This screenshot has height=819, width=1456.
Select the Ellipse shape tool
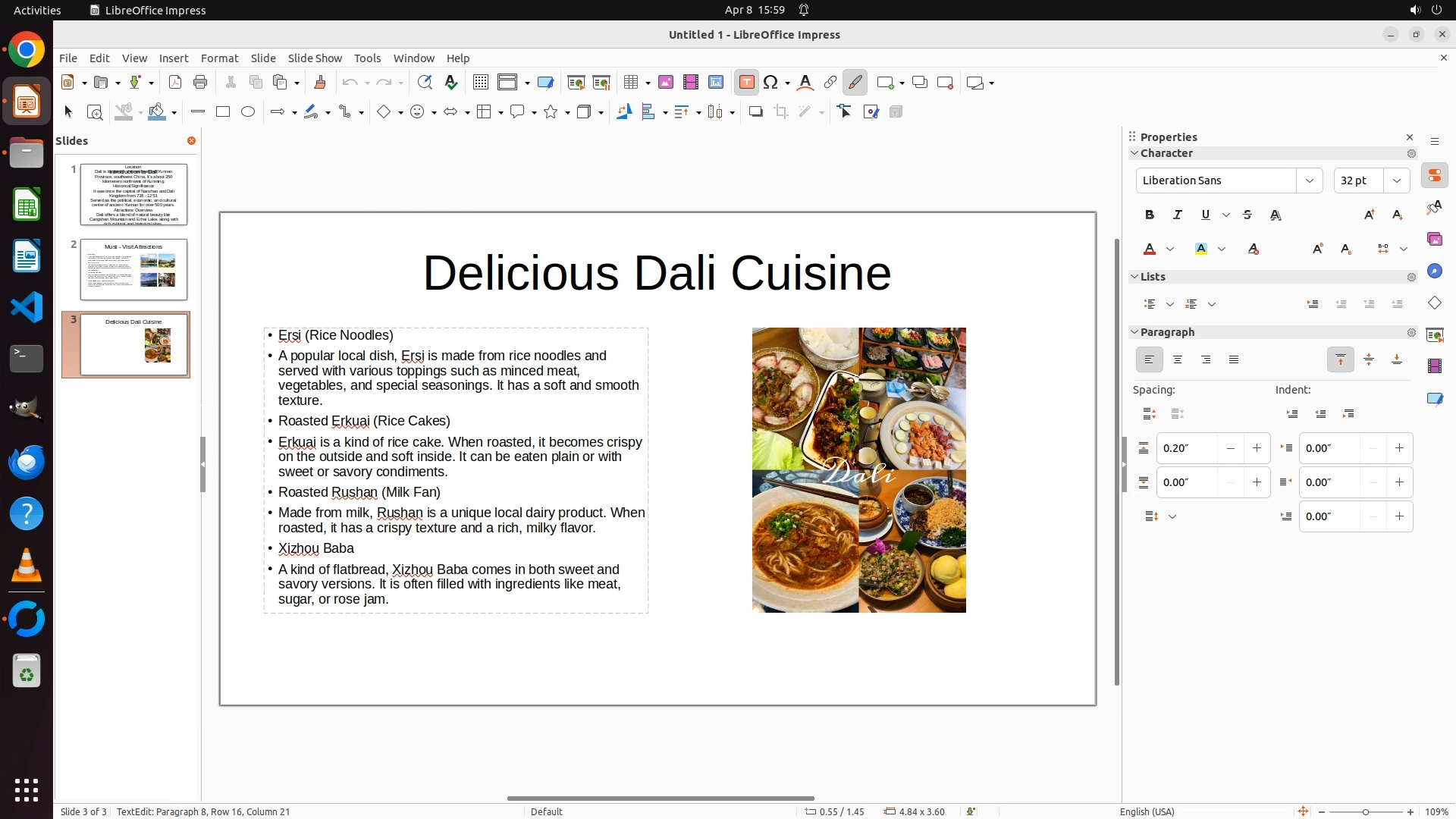point(248,112)
